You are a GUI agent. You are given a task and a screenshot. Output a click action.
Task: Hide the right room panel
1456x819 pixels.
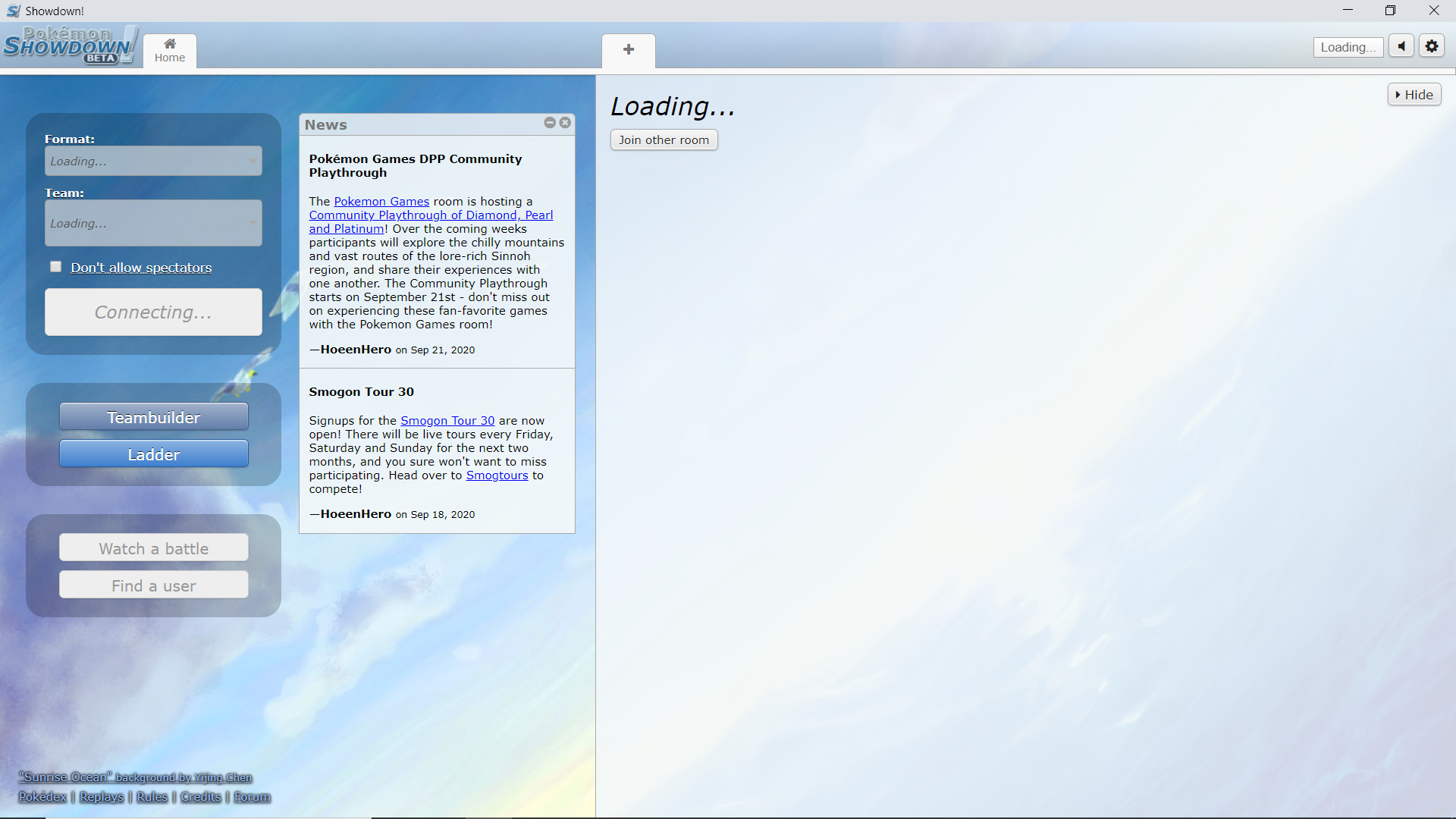tap(1414, 95)
